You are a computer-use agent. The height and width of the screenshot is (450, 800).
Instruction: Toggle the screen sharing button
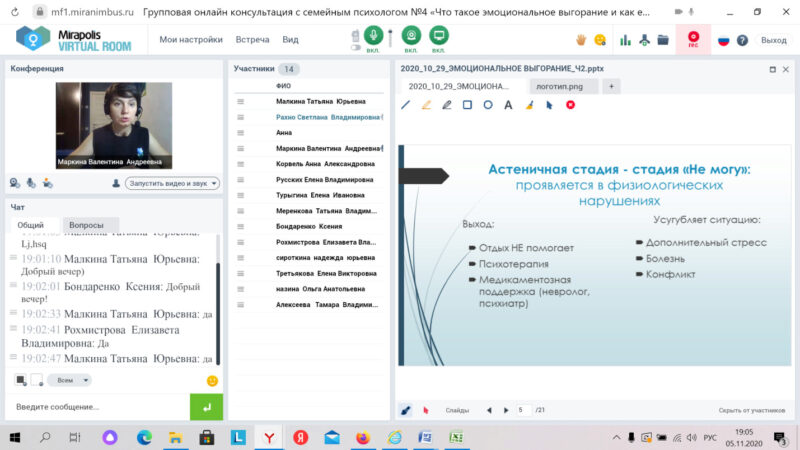coord(438,35)
